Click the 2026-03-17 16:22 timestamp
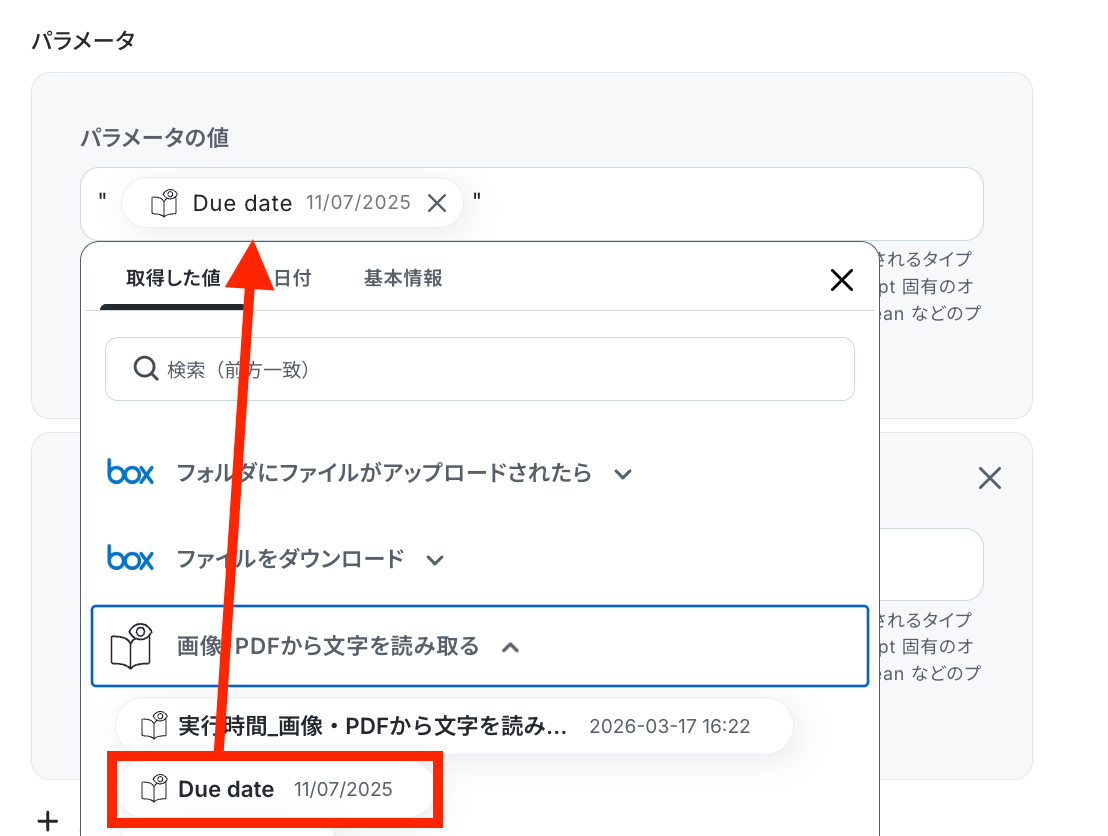The image size is (1108, 836). coord(669,726)
